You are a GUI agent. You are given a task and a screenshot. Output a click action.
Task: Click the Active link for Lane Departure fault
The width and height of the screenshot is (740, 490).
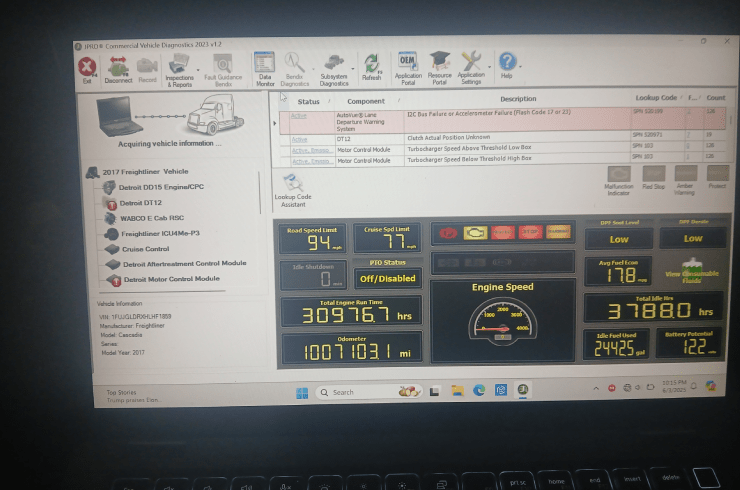click(299, 115)
